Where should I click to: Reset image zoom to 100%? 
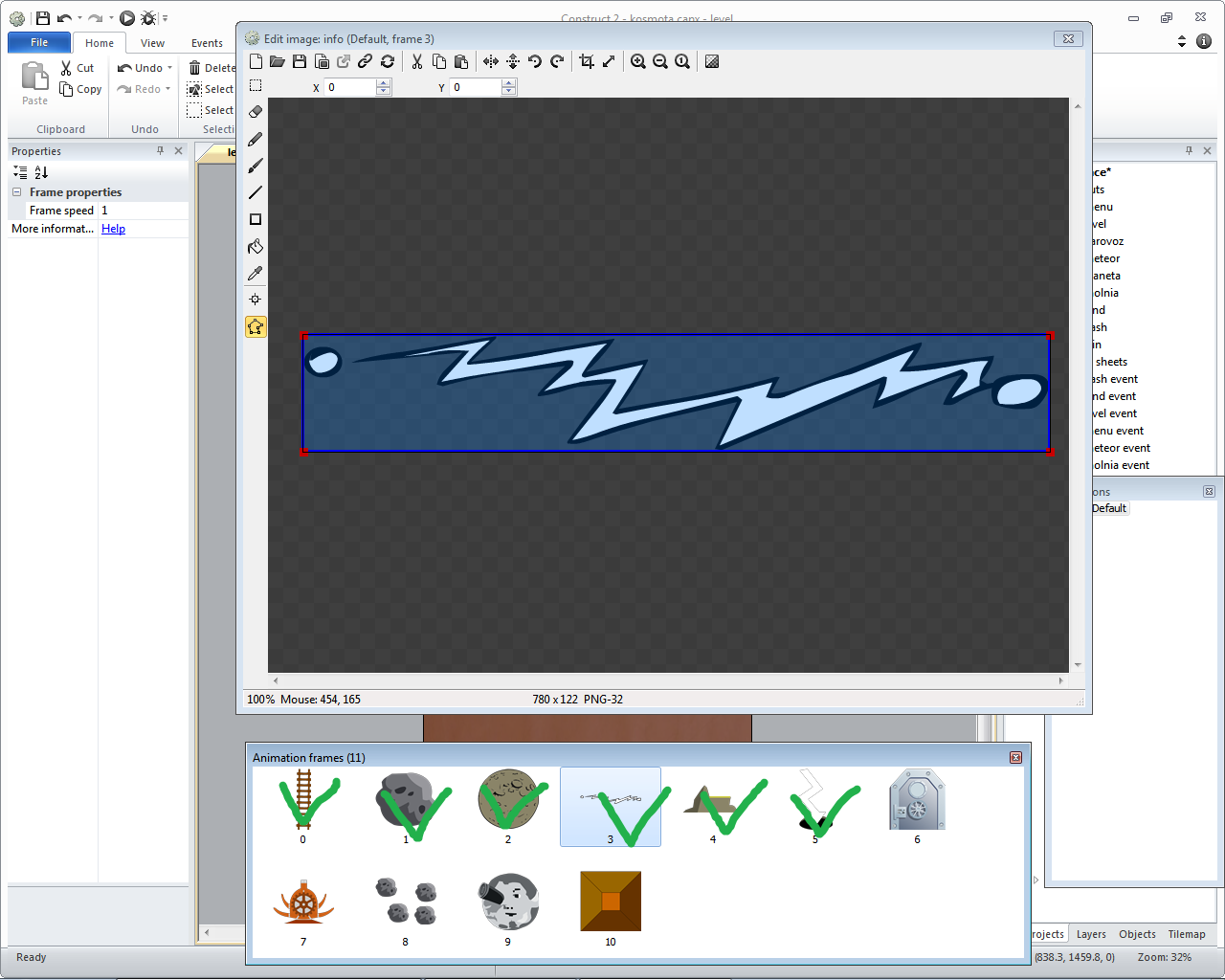click(682, 61)
